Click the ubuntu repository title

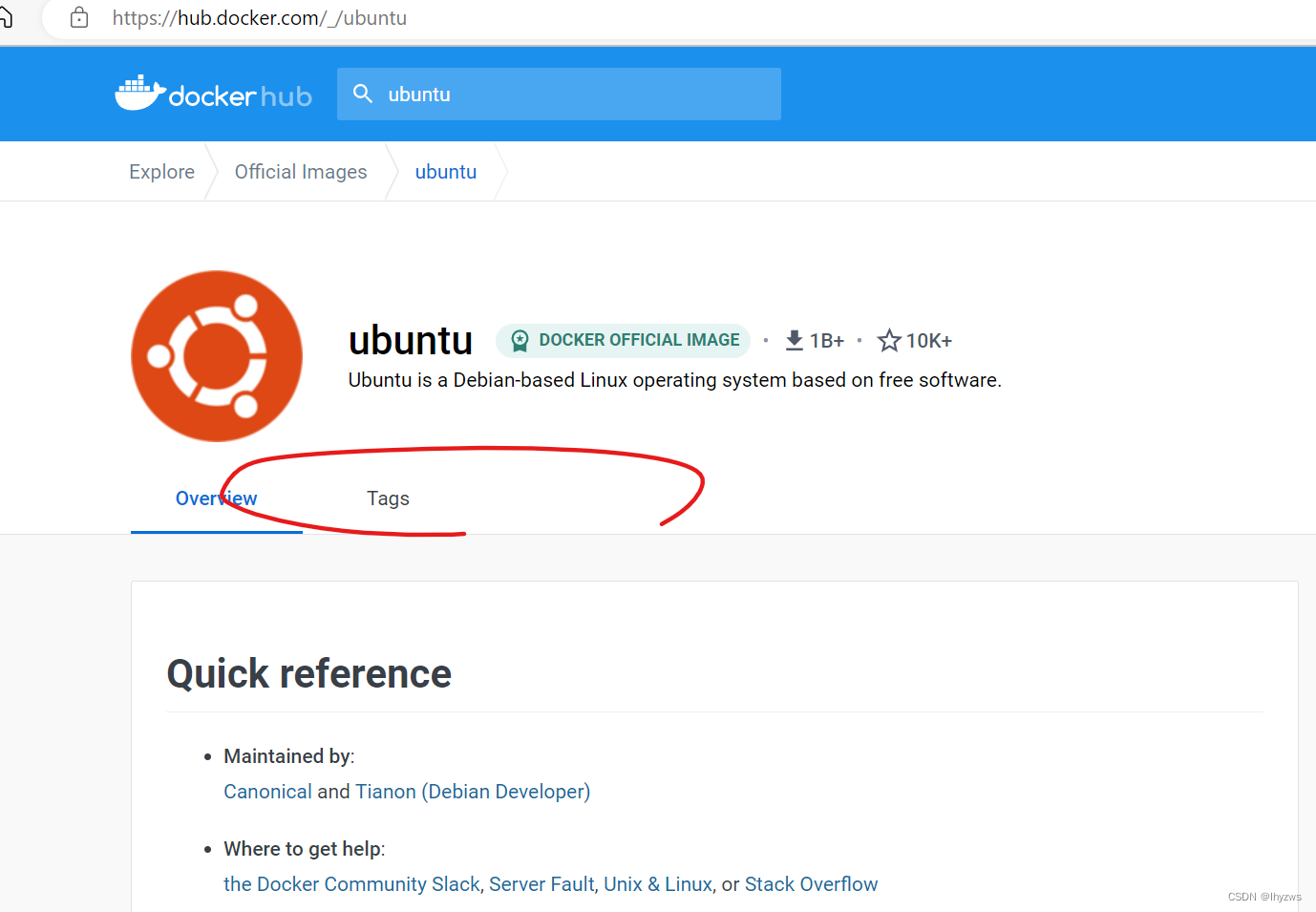411,340
